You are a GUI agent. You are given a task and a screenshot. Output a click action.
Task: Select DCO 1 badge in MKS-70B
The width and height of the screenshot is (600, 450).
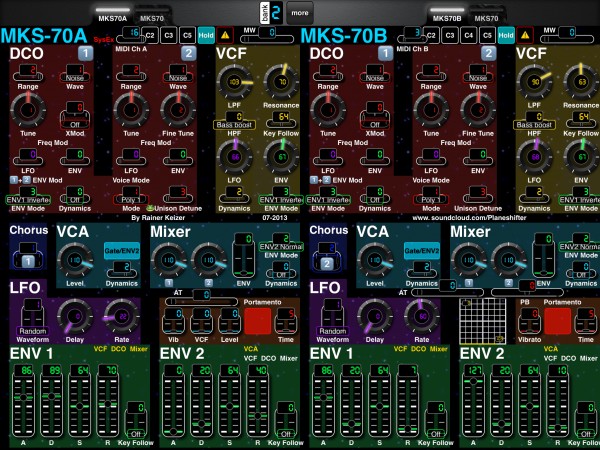pos(385,54)
